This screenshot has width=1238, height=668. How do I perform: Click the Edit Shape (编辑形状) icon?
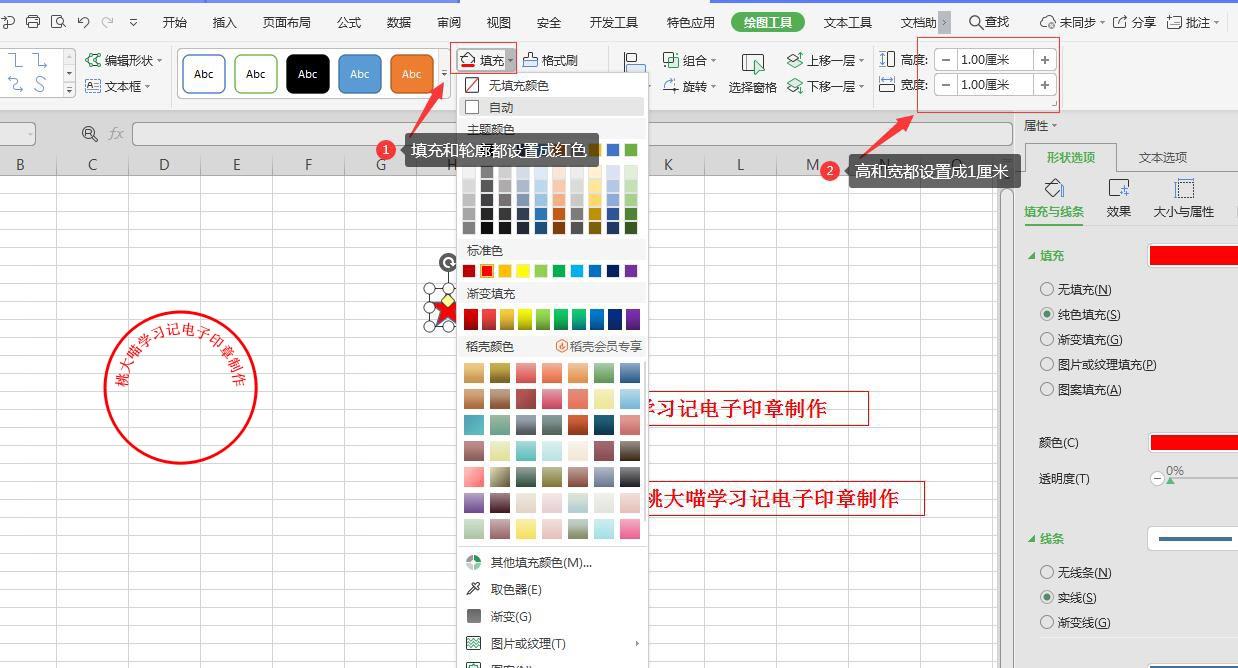93,60
